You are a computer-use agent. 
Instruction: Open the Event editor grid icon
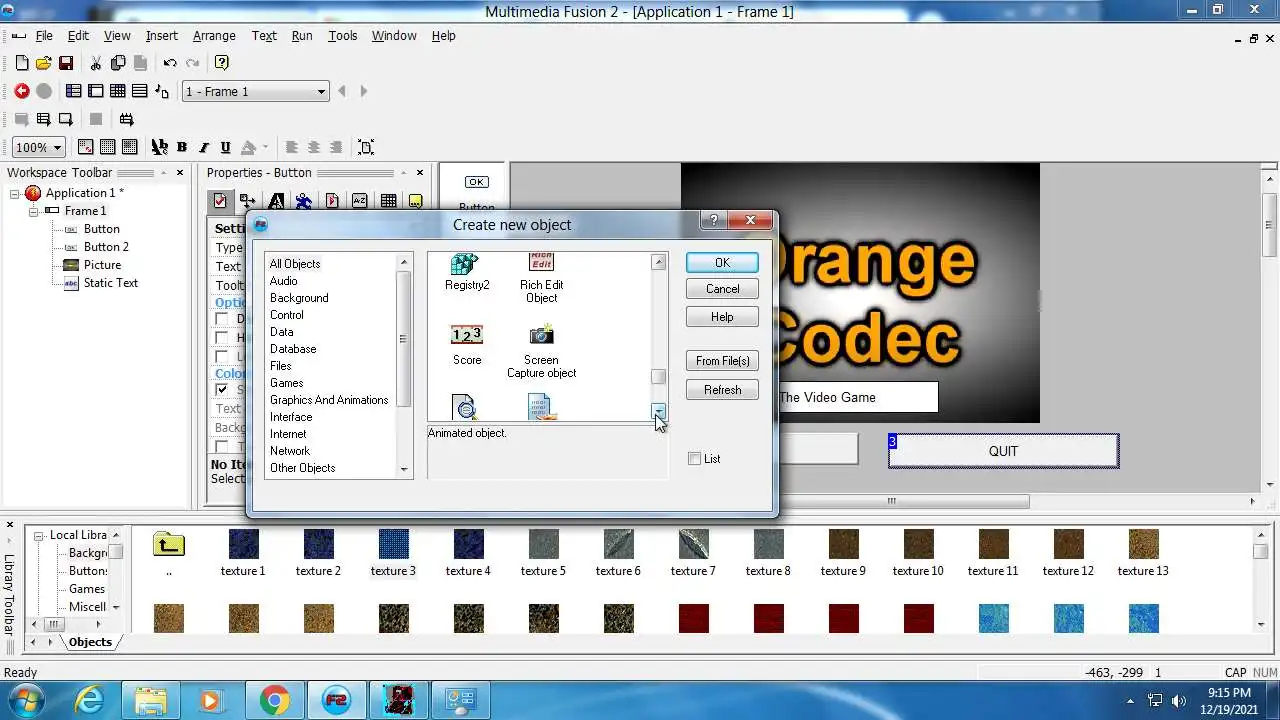tap(118, 91)
